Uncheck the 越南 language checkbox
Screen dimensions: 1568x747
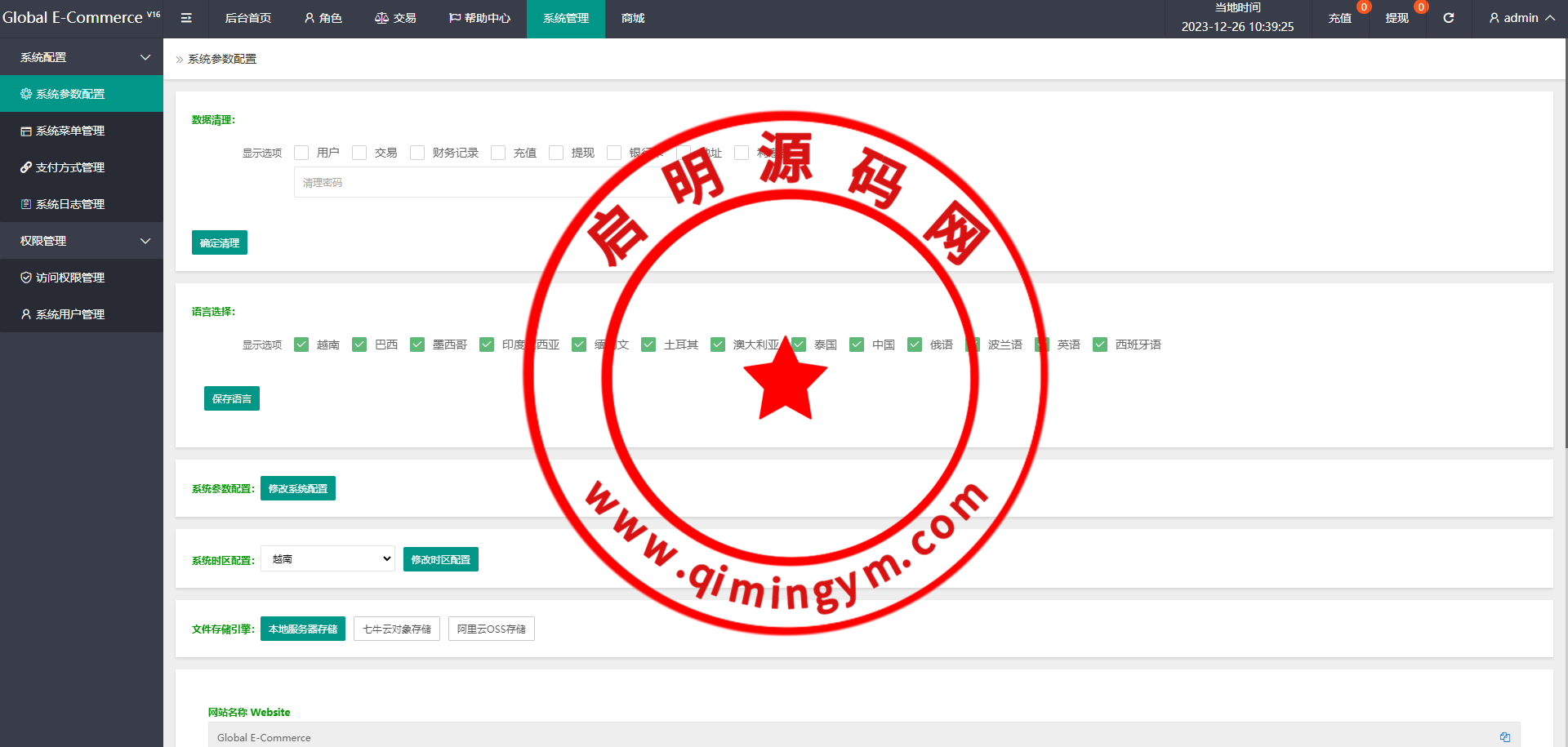(301, 345)
